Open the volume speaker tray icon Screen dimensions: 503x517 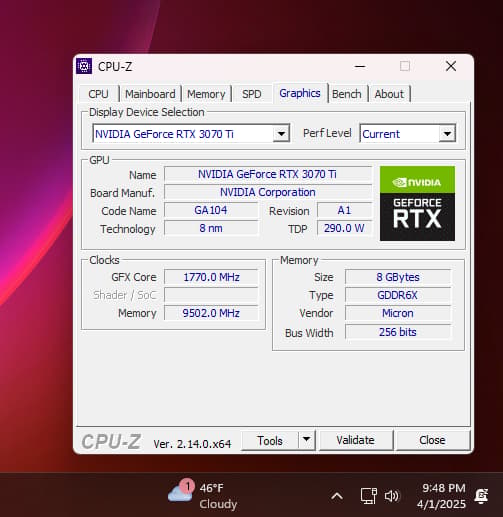pyautogui.click(x=391, y=496)
